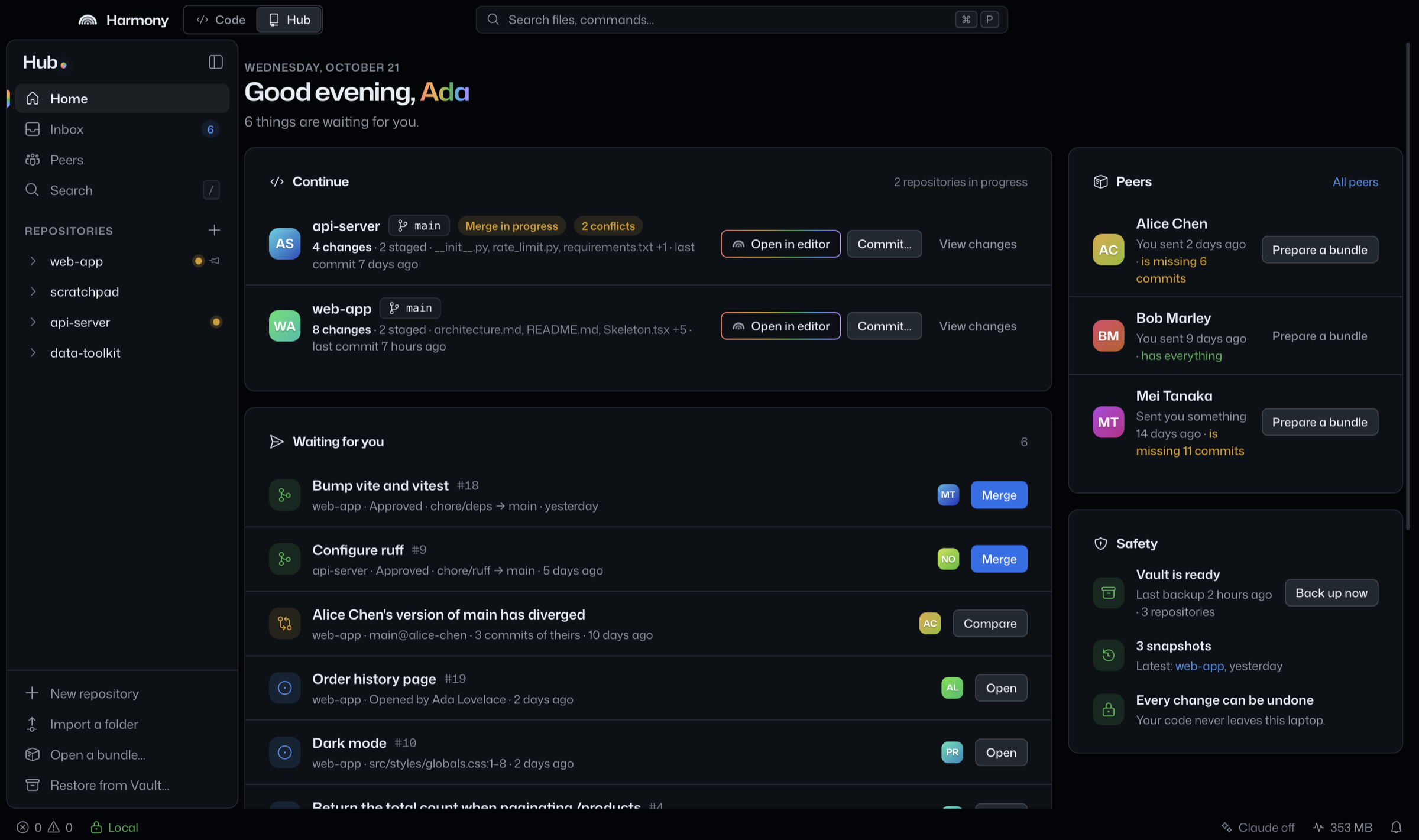Click the lock icon beside Every change
This screenshot has height=840, width=1419.
coord(1108,709)
